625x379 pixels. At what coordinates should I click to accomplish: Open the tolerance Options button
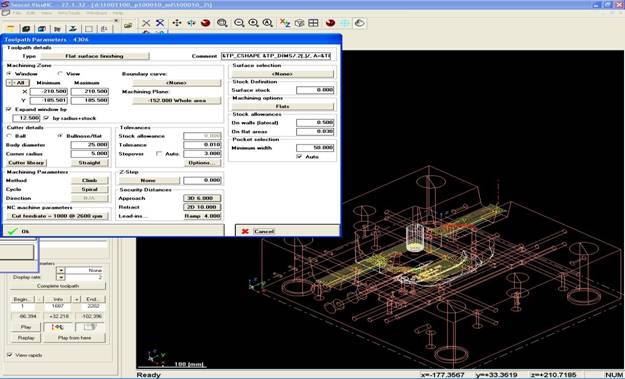tap(202, 163)
